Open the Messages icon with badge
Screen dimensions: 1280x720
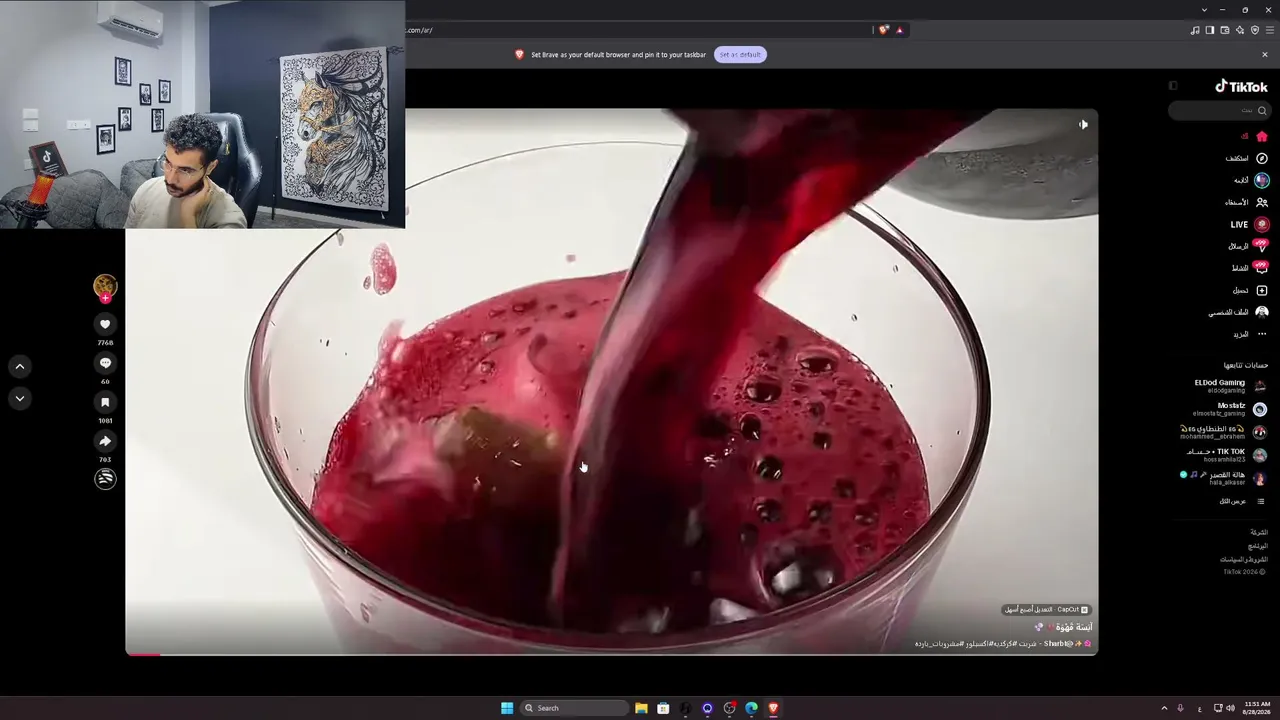[1262, 245]
